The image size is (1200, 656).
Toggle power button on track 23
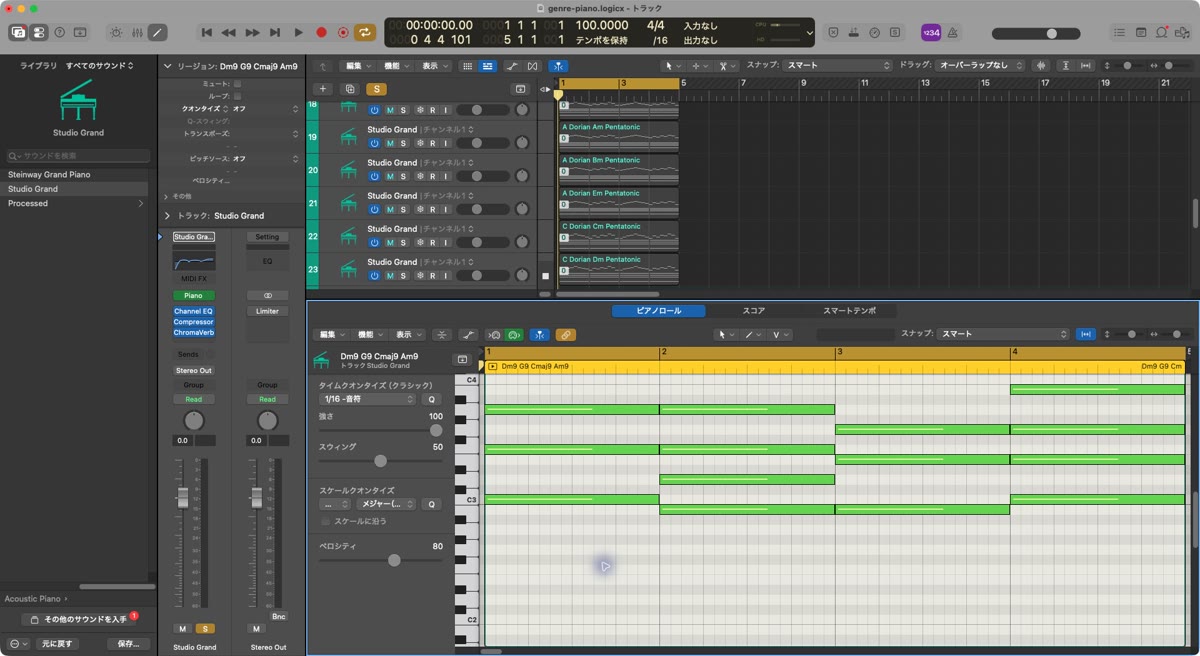click(374, 275)
